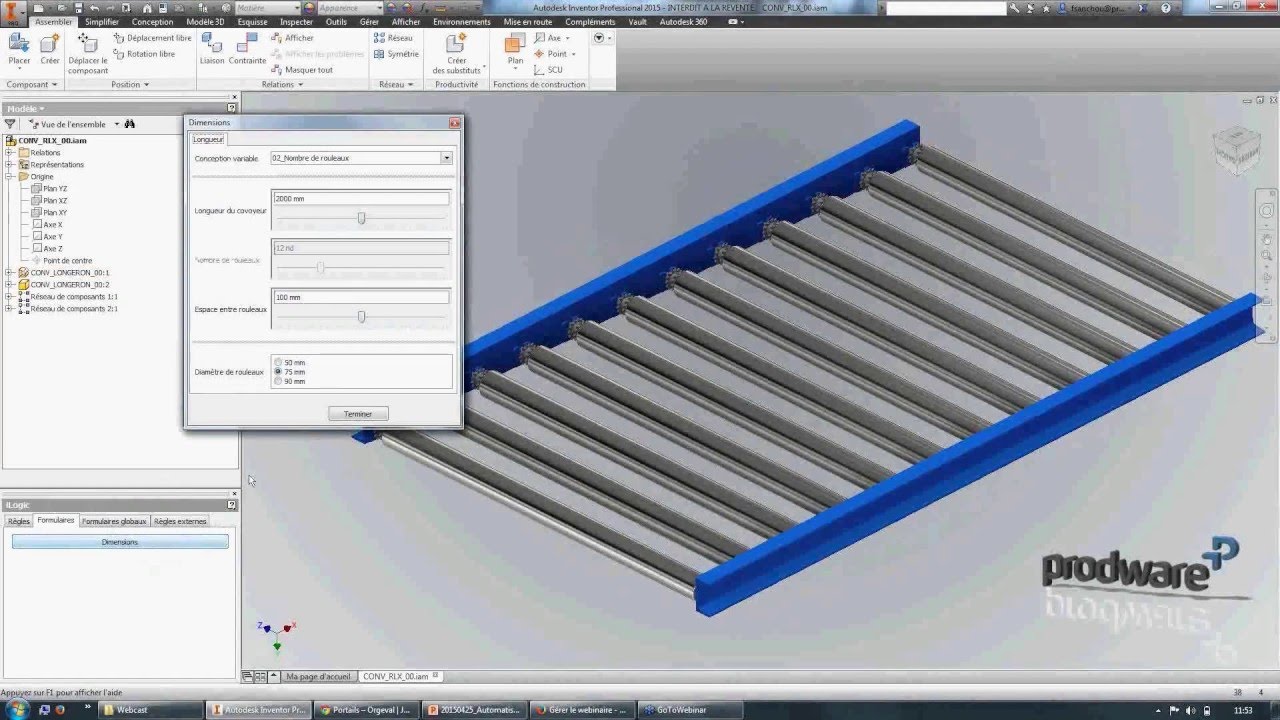Open the Apparence dropdown
Image resolution: width=1280 pixels, height=720 pixels.
[x=378, y=7]
